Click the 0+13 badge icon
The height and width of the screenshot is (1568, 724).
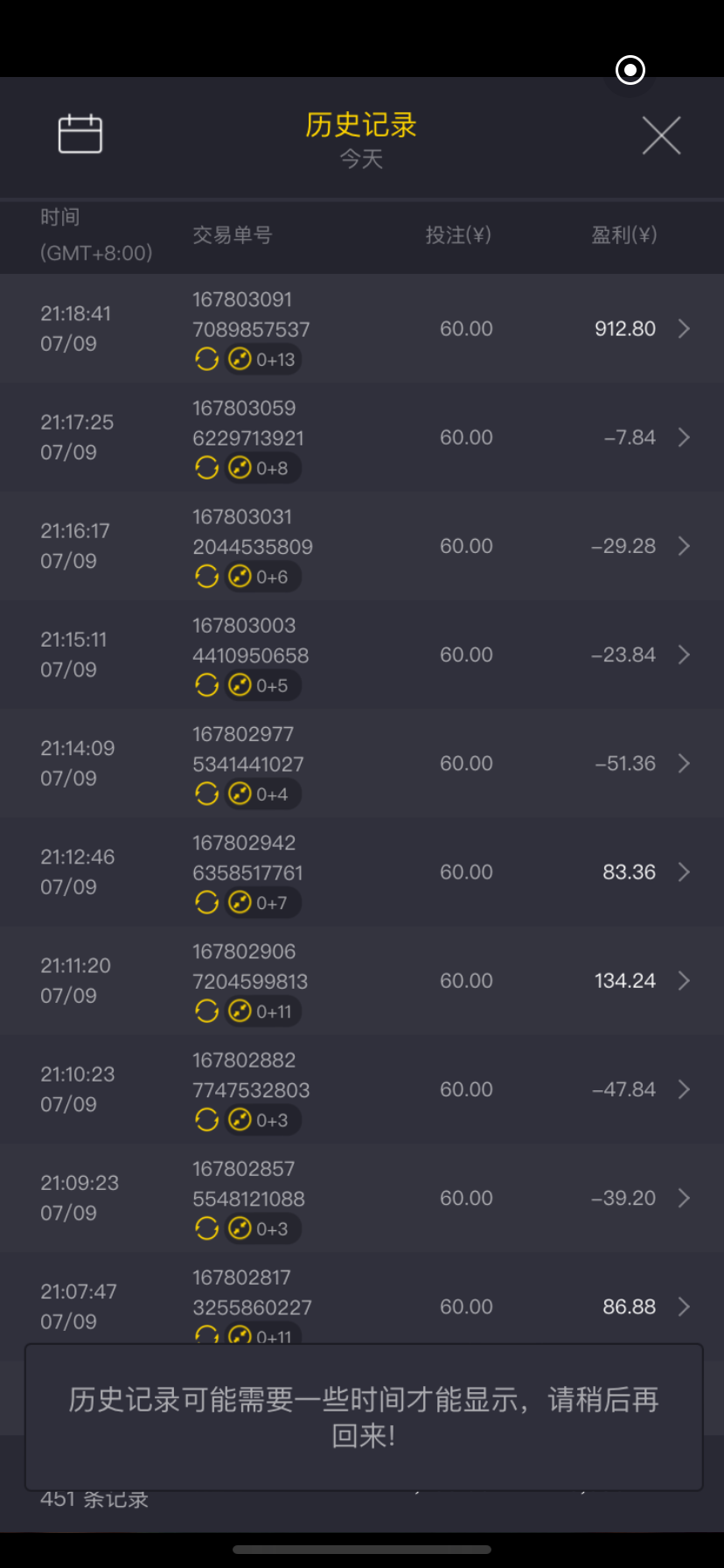263,360
